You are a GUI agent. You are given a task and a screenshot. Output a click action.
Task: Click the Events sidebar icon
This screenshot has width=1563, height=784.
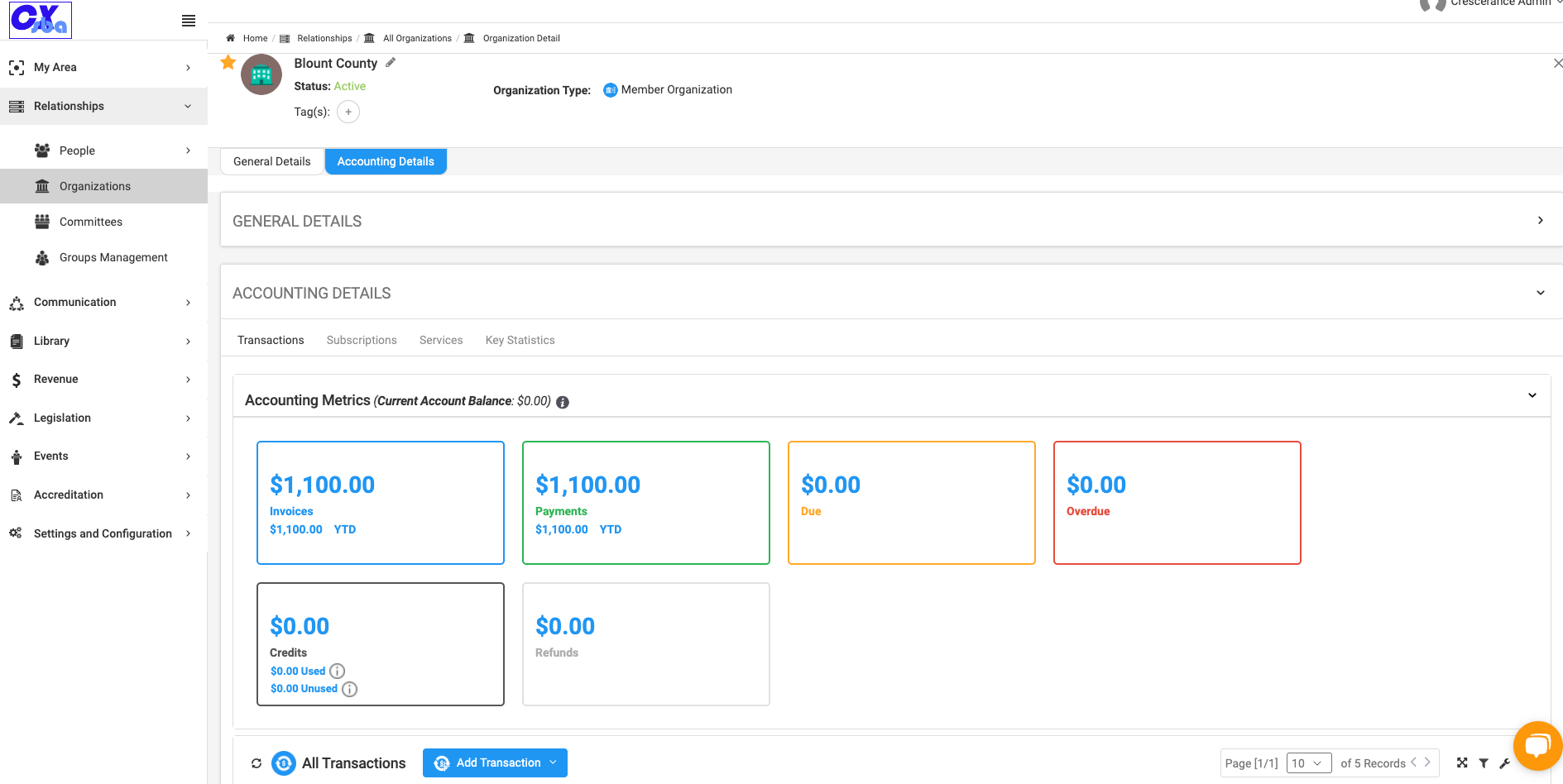(17, 457)
